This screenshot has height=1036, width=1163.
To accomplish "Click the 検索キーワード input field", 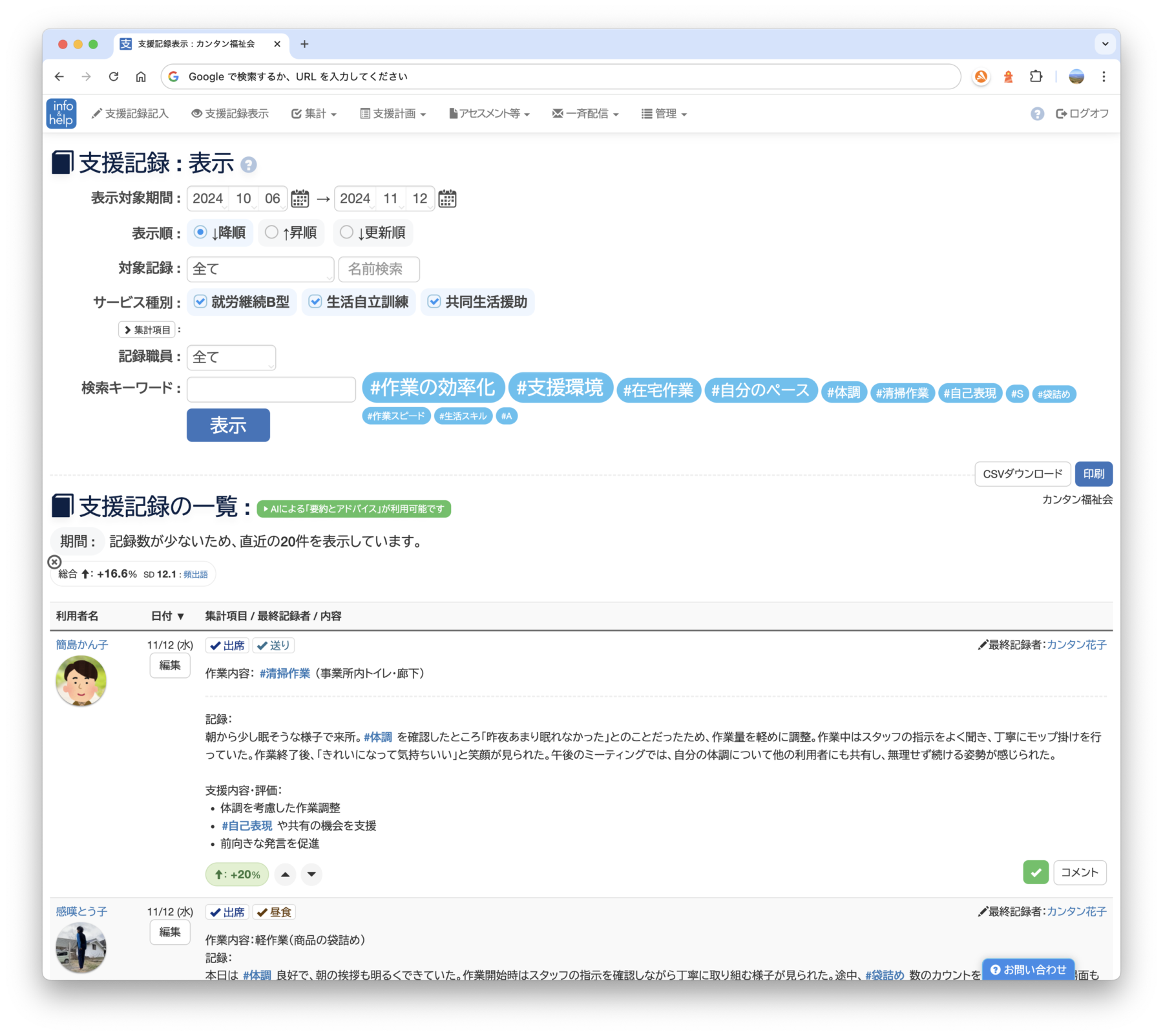I will 271,389.
